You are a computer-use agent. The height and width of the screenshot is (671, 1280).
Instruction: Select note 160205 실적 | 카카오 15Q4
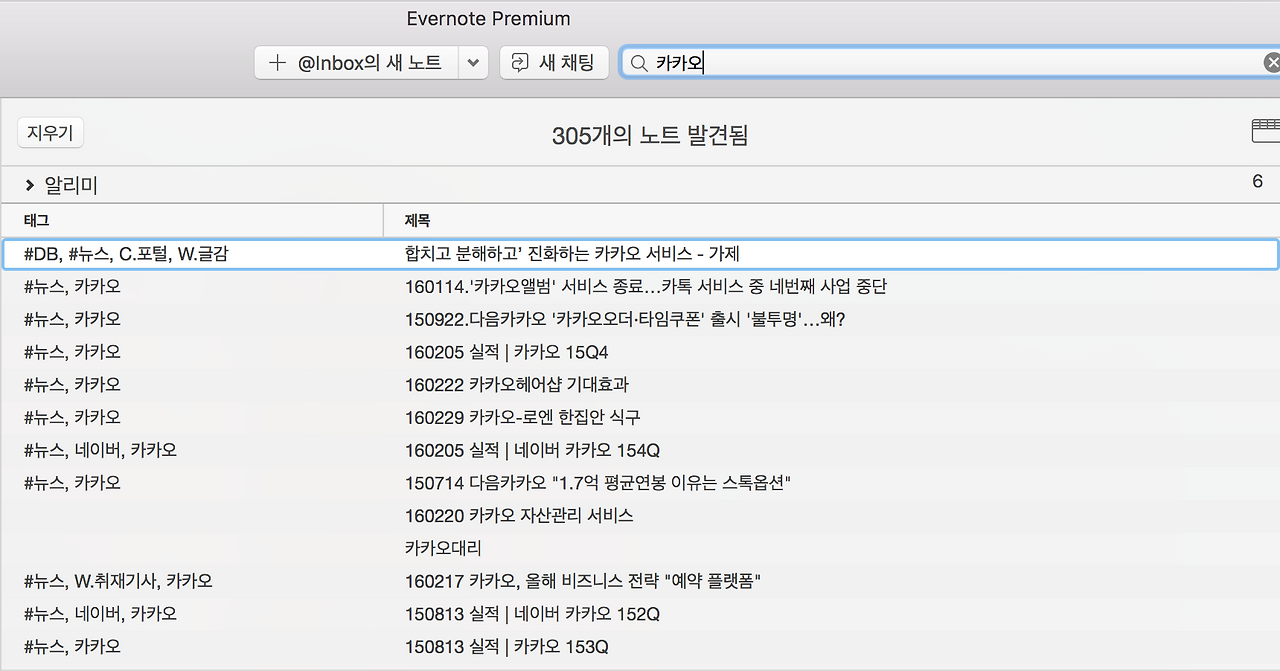pyautogui.click(x=507, y=352)
